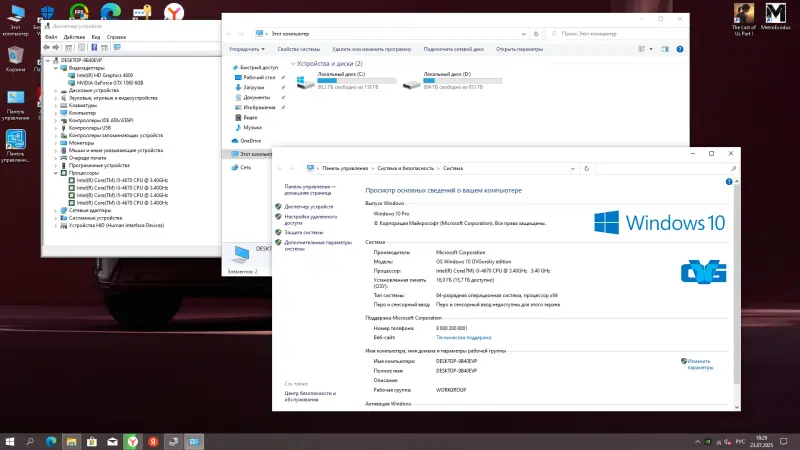
Task: Open the Действие menu in Device Manager
Action: [74, 37]
